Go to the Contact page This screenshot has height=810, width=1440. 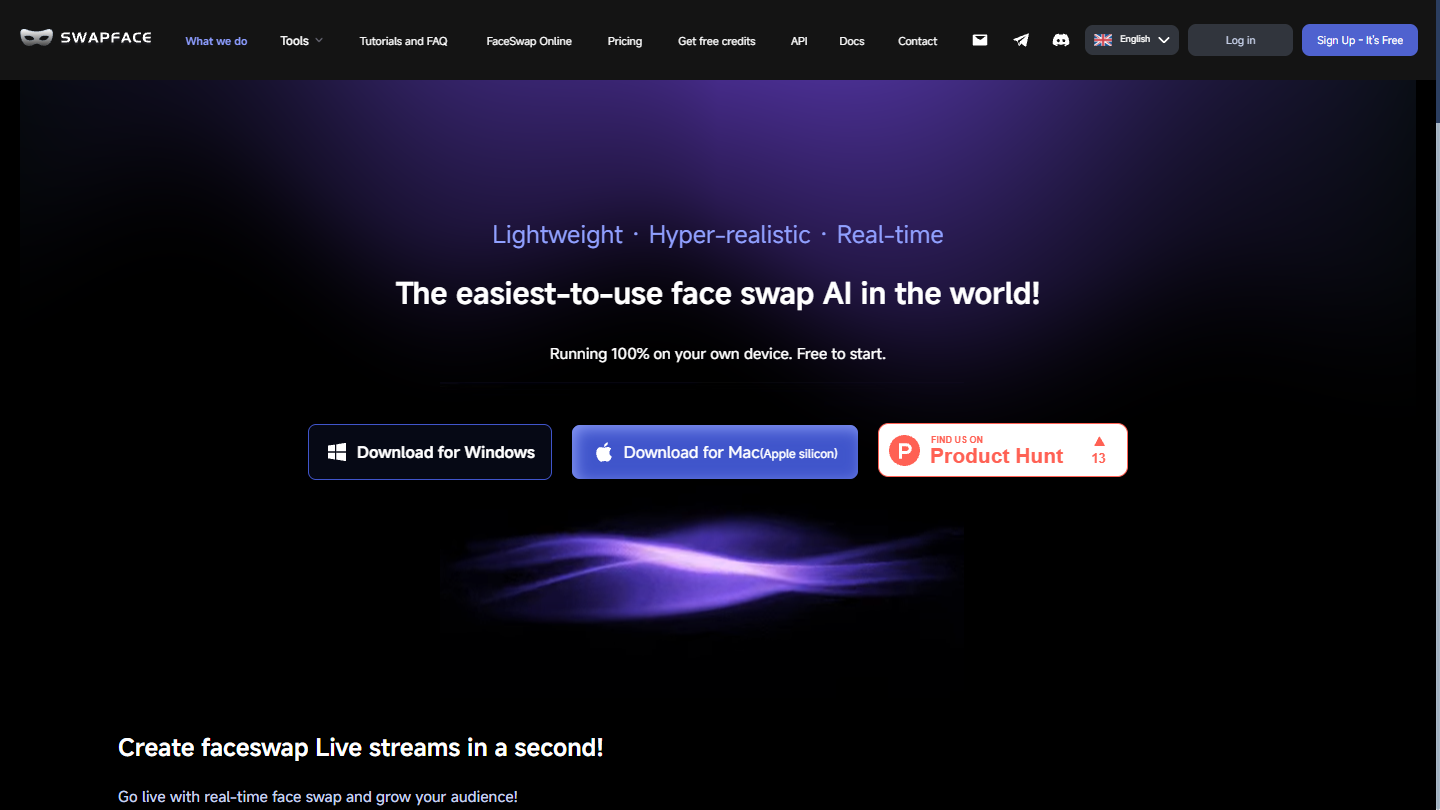918,41
